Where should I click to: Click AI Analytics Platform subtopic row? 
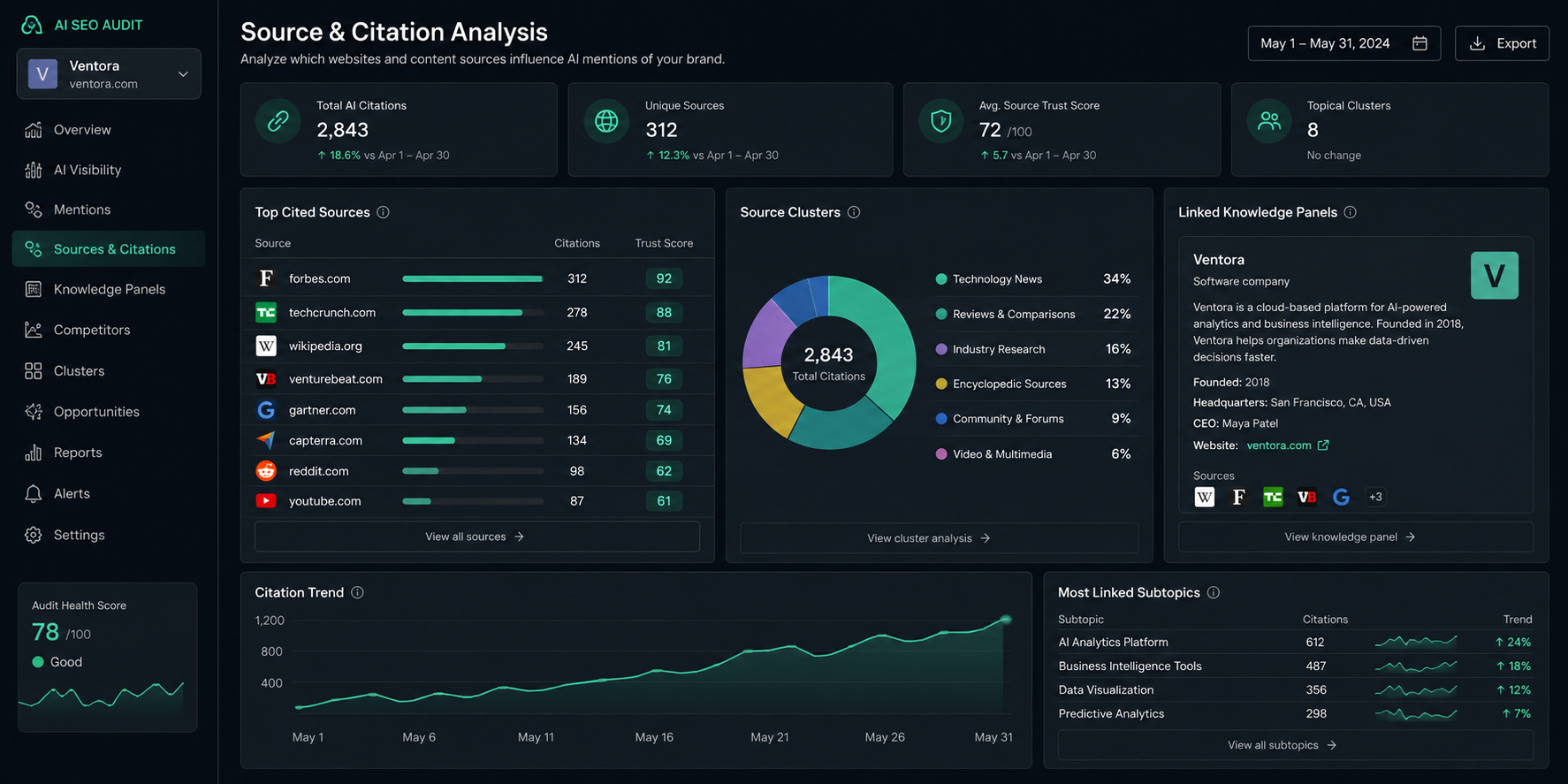(x=1295, y=643)
